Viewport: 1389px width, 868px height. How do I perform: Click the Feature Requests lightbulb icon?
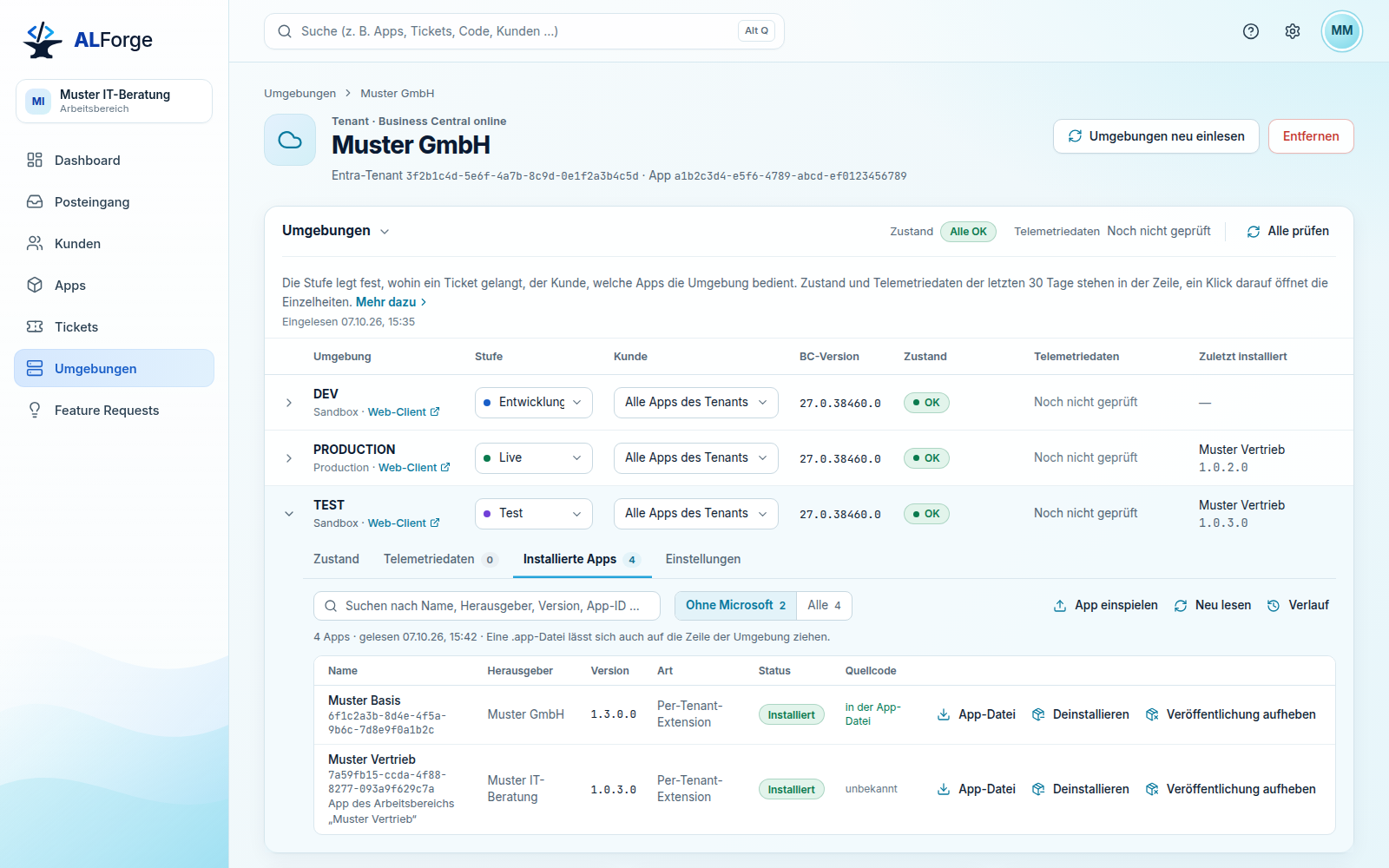click(x=35, y=410)
